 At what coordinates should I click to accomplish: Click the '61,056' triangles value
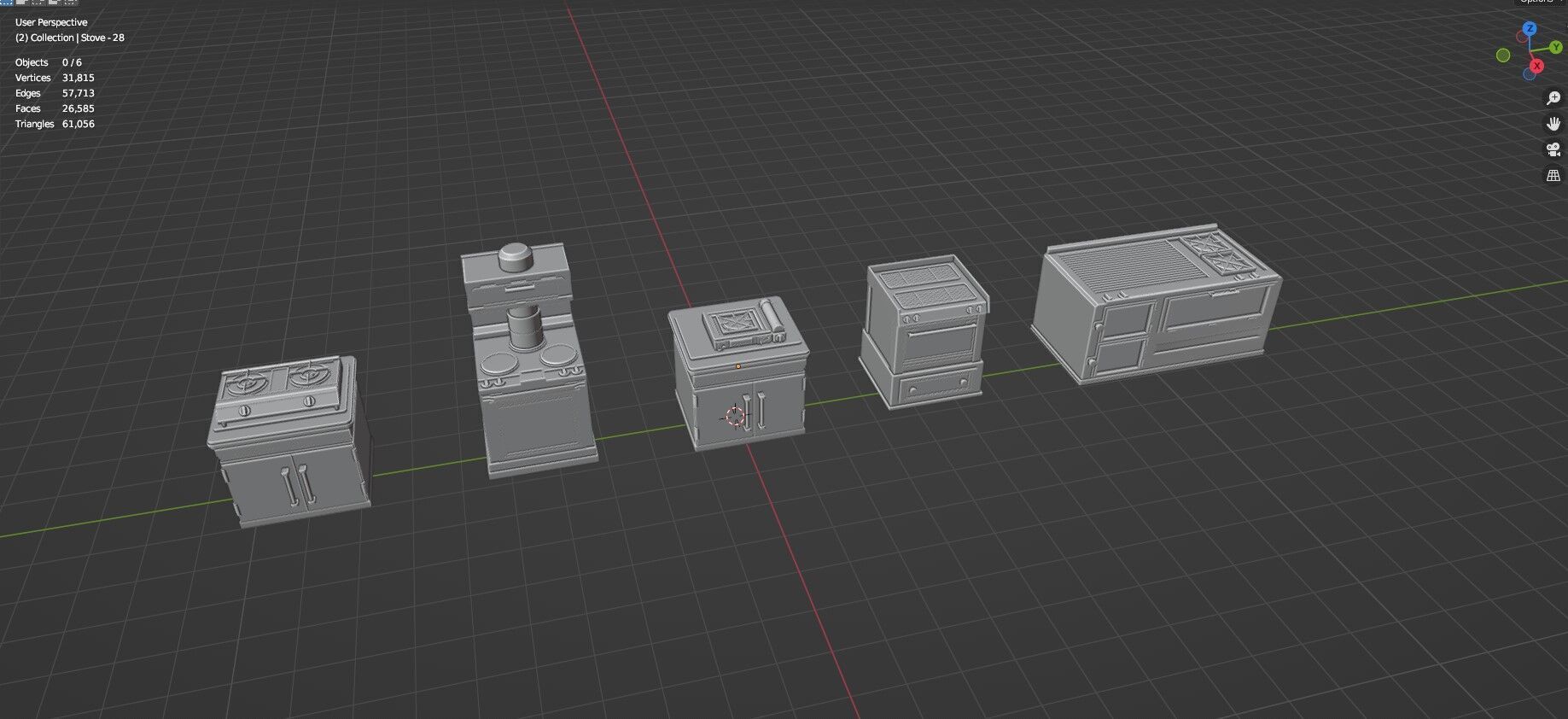pyautogui.click(x=78, y=124)
